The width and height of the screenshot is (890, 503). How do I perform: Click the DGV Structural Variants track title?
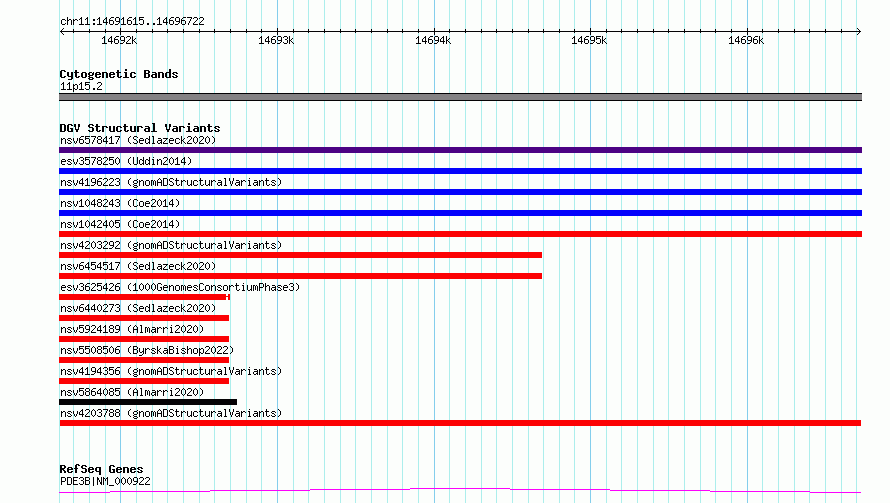(x=140, y=128)
